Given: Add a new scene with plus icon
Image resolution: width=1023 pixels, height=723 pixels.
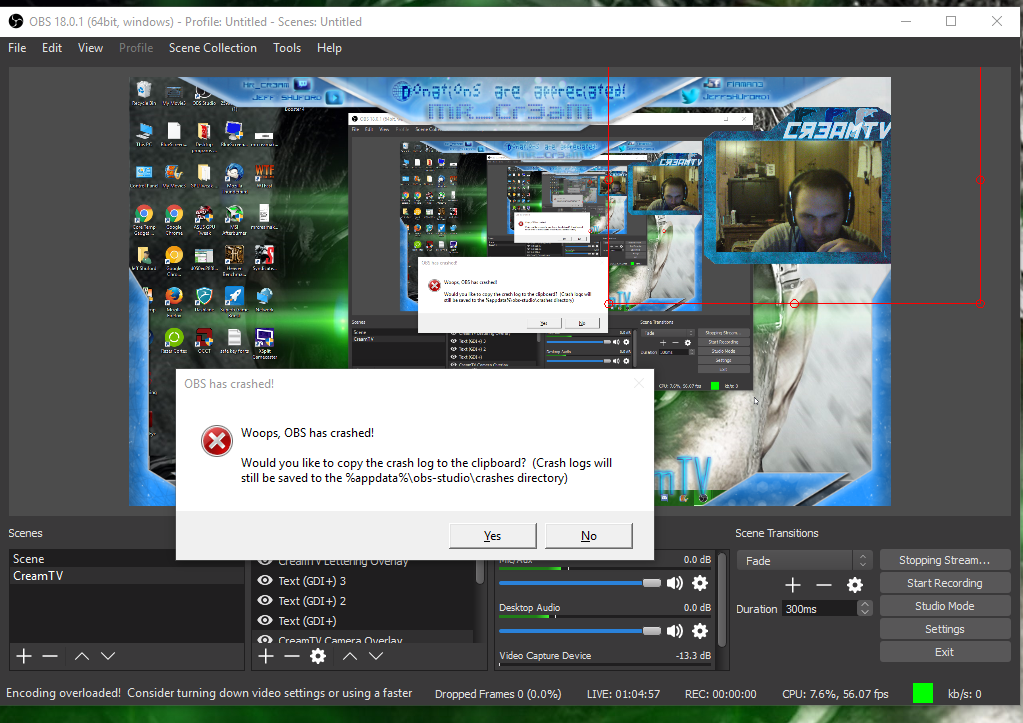Looking at the screenshot, I should [24, 656].
